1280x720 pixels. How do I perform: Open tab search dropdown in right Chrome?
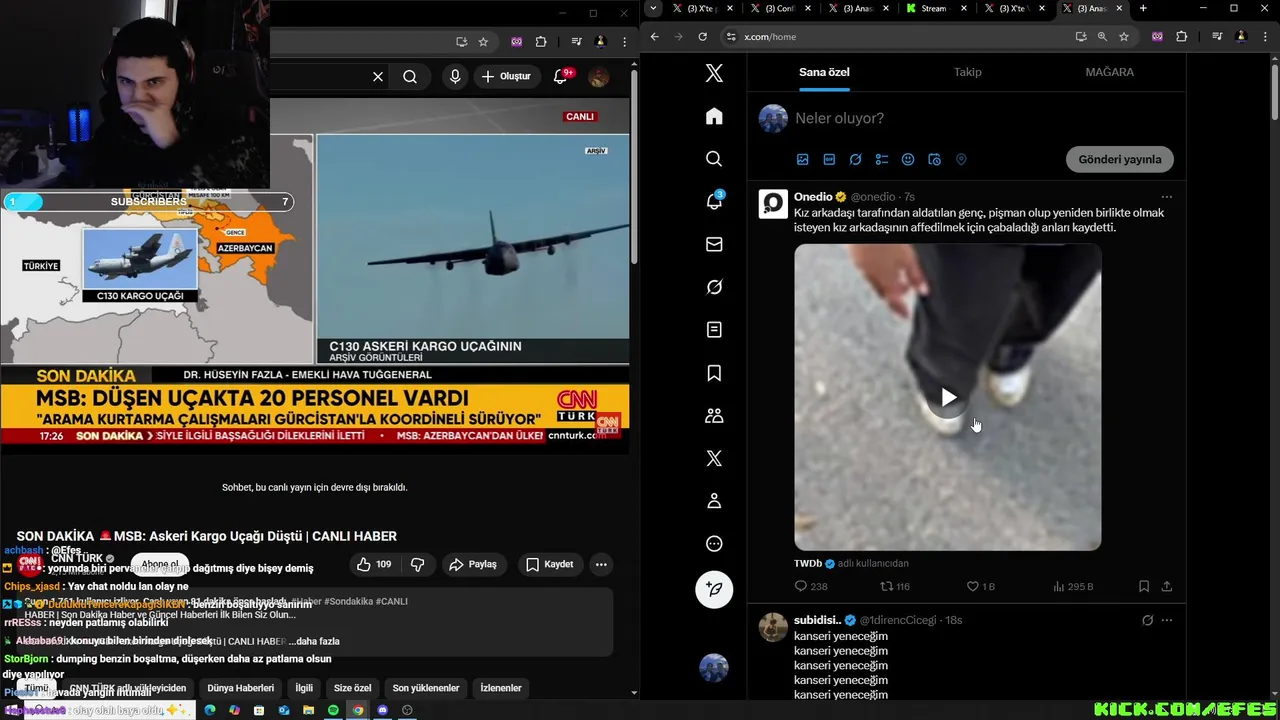click(x=653, y=8)
